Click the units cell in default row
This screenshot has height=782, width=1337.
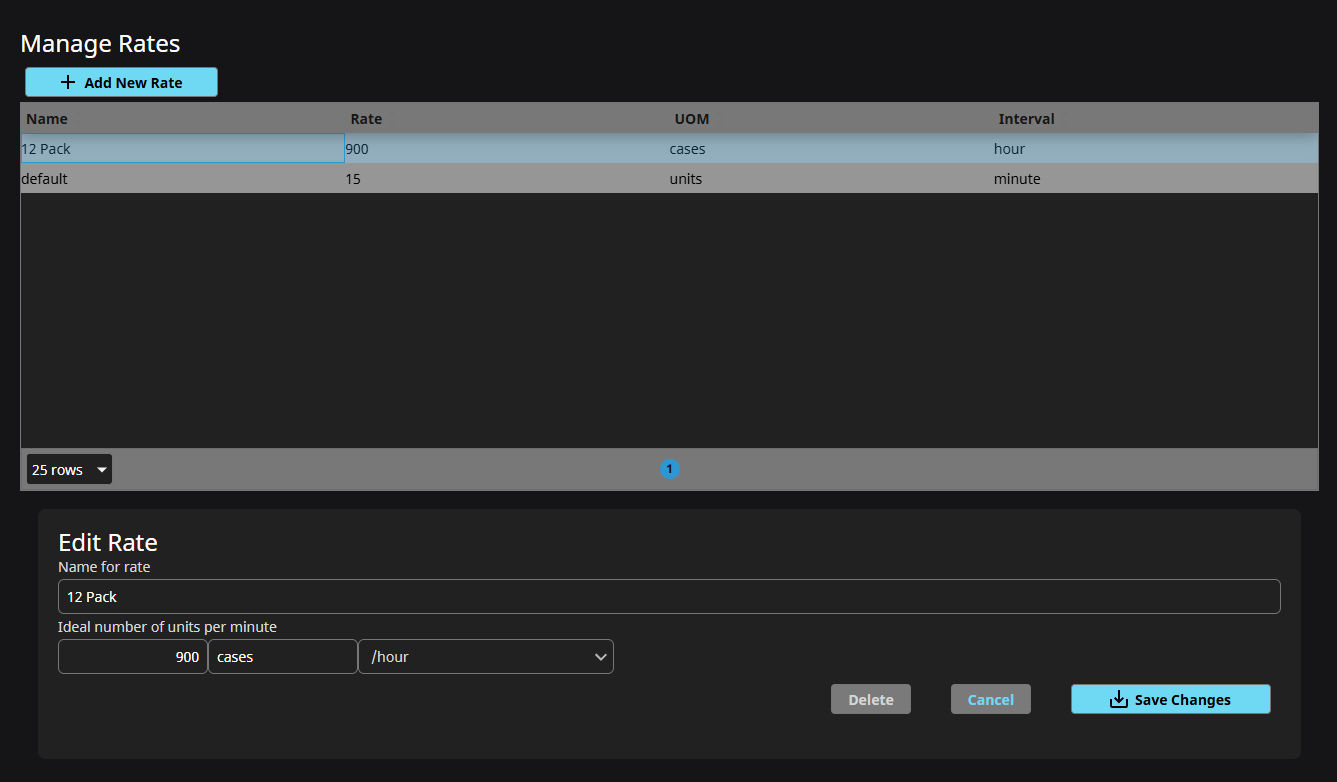pyautogui.click(x=686, y=179)
